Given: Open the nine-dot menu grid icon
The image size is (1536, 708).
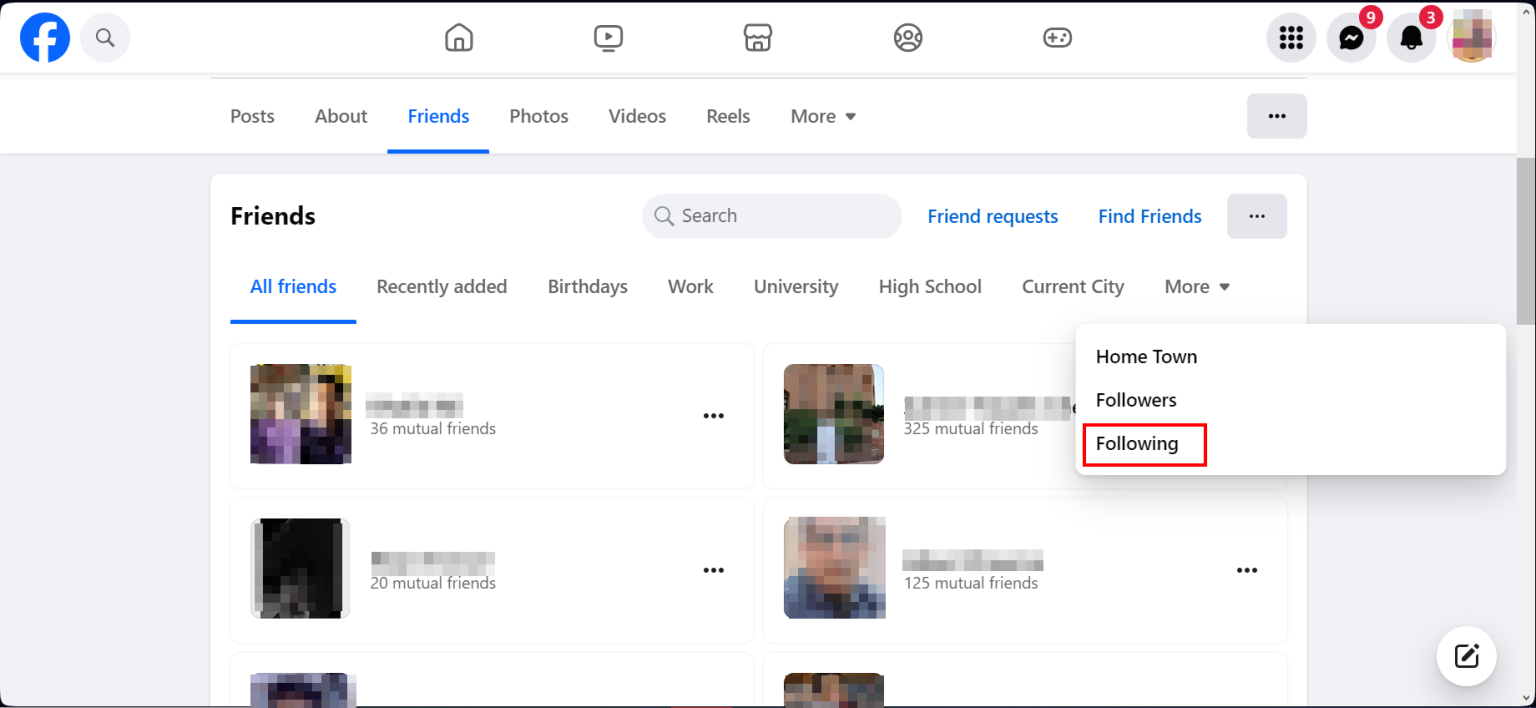Looking at the screenshot, I should [1291, 38].
